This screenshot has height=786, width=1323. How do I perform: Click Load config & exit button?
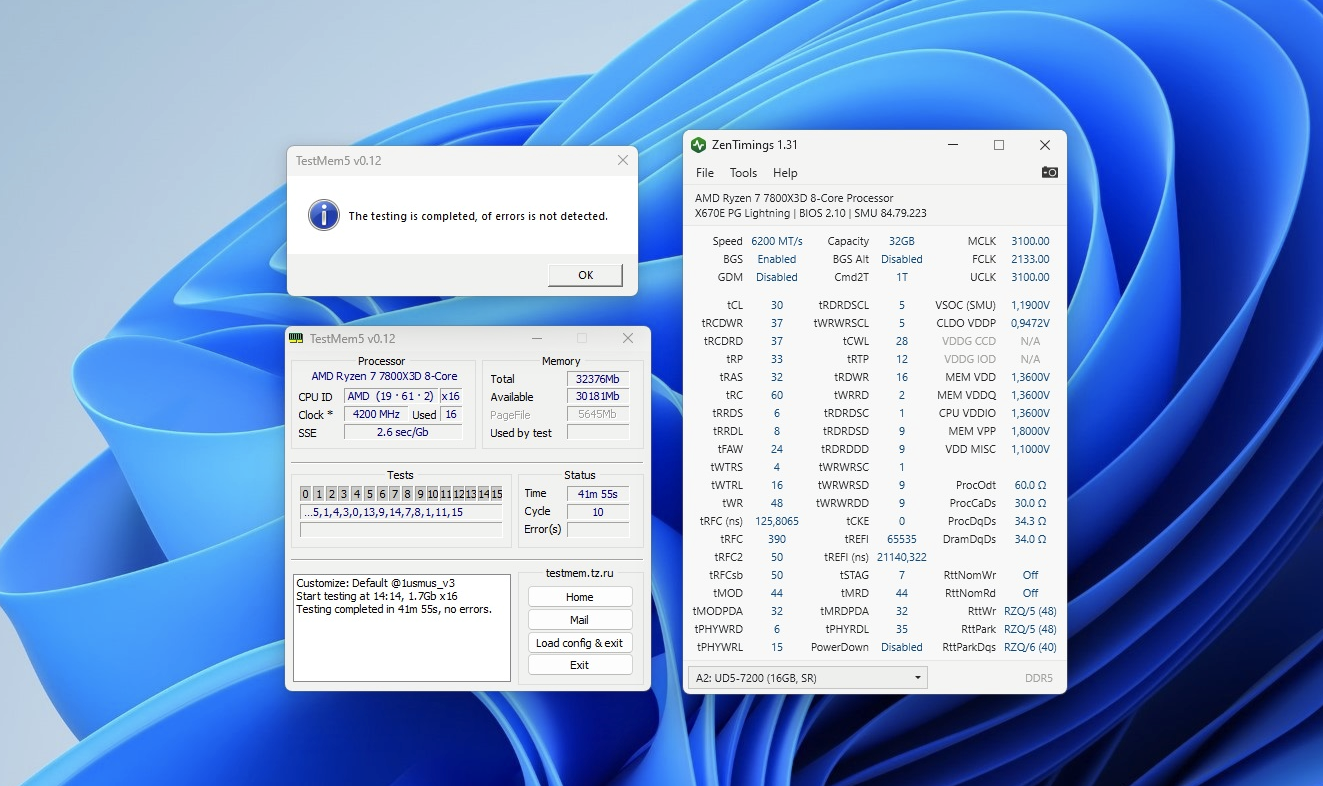pos(580,643)
